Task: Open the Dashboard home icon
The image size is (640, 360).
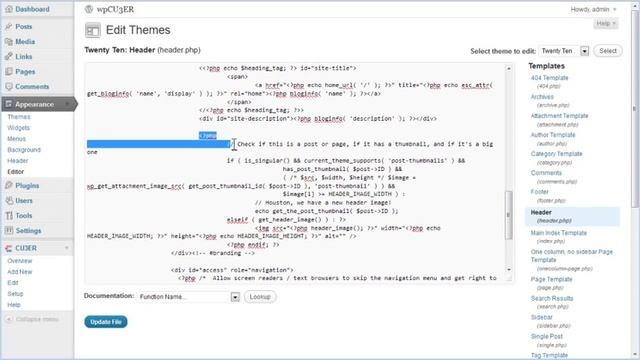Action: [9, 9]
